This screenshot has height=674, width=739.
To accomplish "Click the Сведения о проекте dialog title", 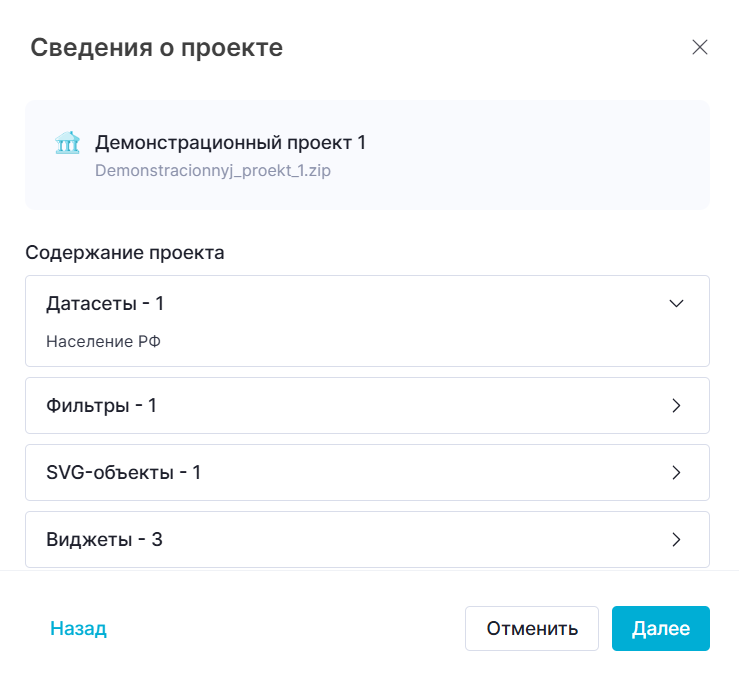I will [x=156, y=47].
